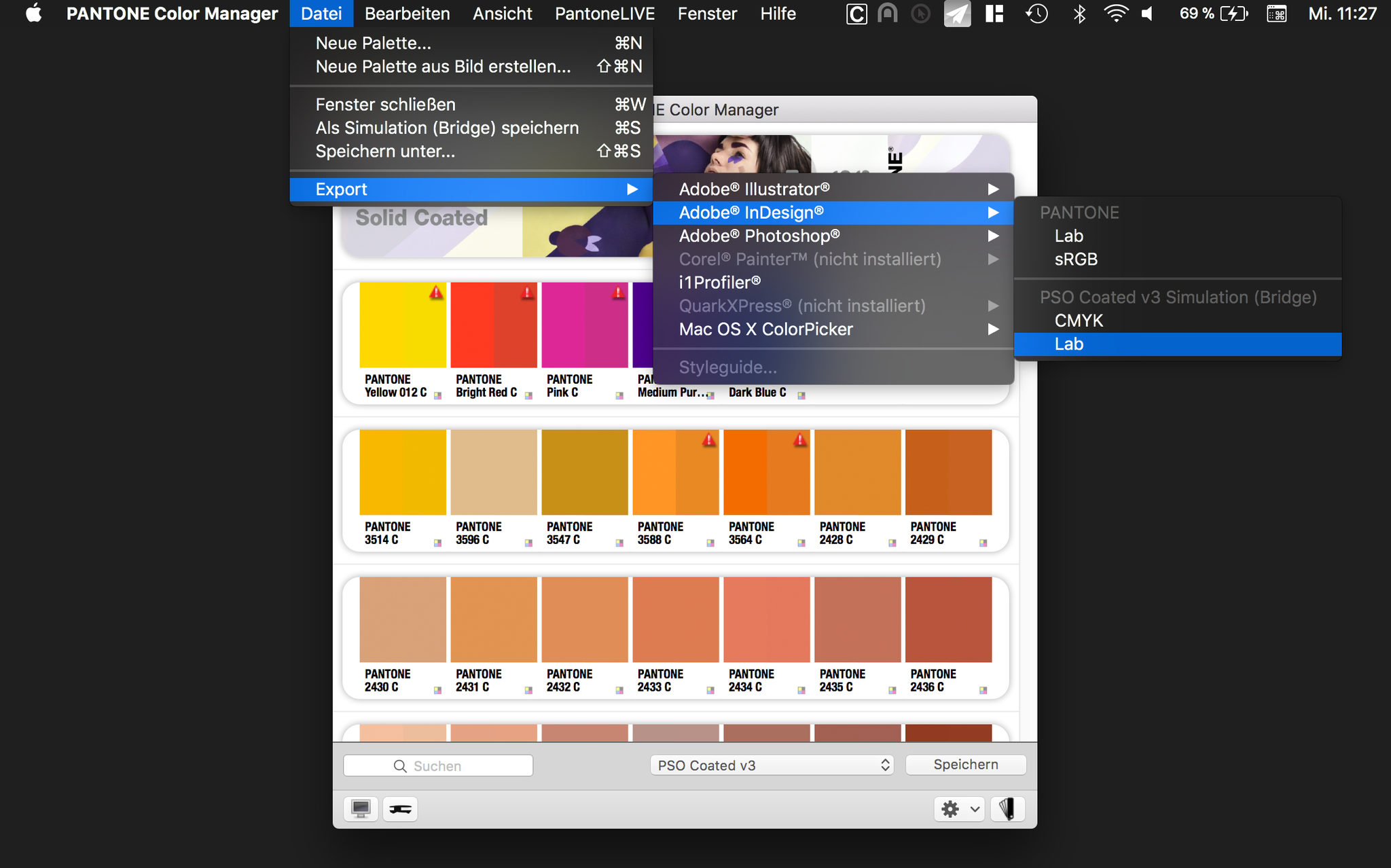Select the PANTONE 2428 C swatch
The height and width of the screenshot is (868, 1391).
(x=858, y=472)
